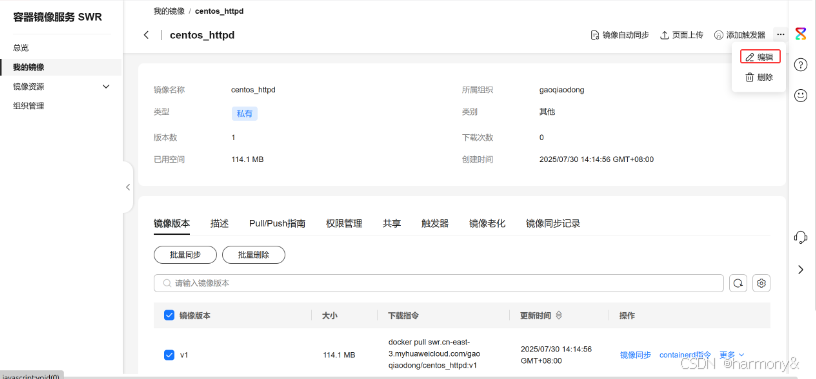Image resolution: width=816 pixels, height=379 pixels.
Task: Click containerd指令 link for v1
Action: coord(685,355)
